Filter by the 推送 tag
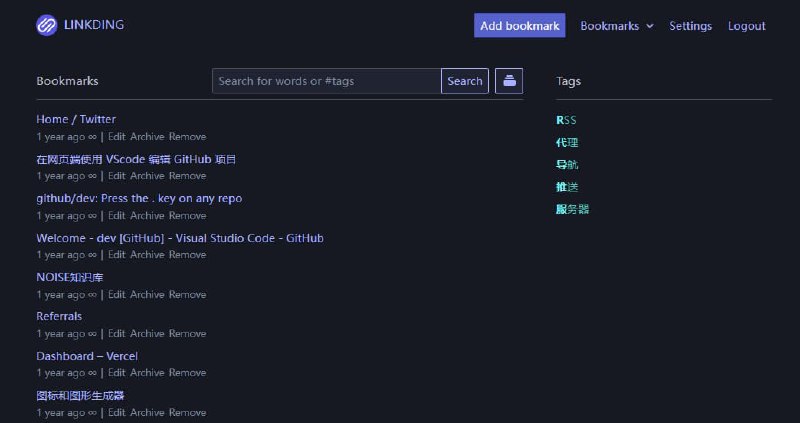Viewport: 800px width, 423px height. point(567,187)
